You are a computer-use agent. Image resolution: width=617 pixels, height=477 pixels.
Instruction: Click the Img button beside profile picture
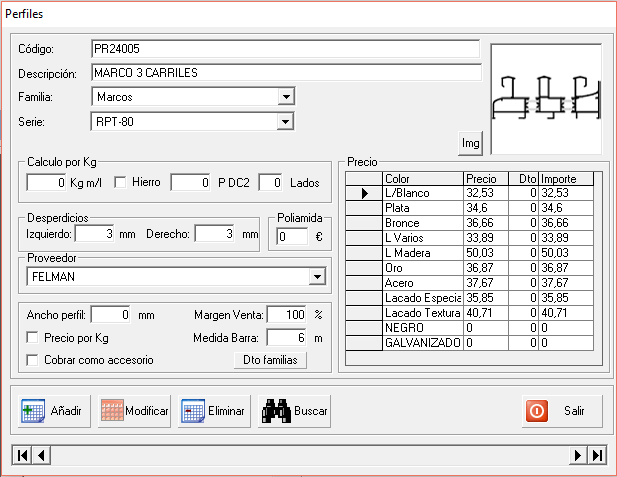(x=470, y=144)
